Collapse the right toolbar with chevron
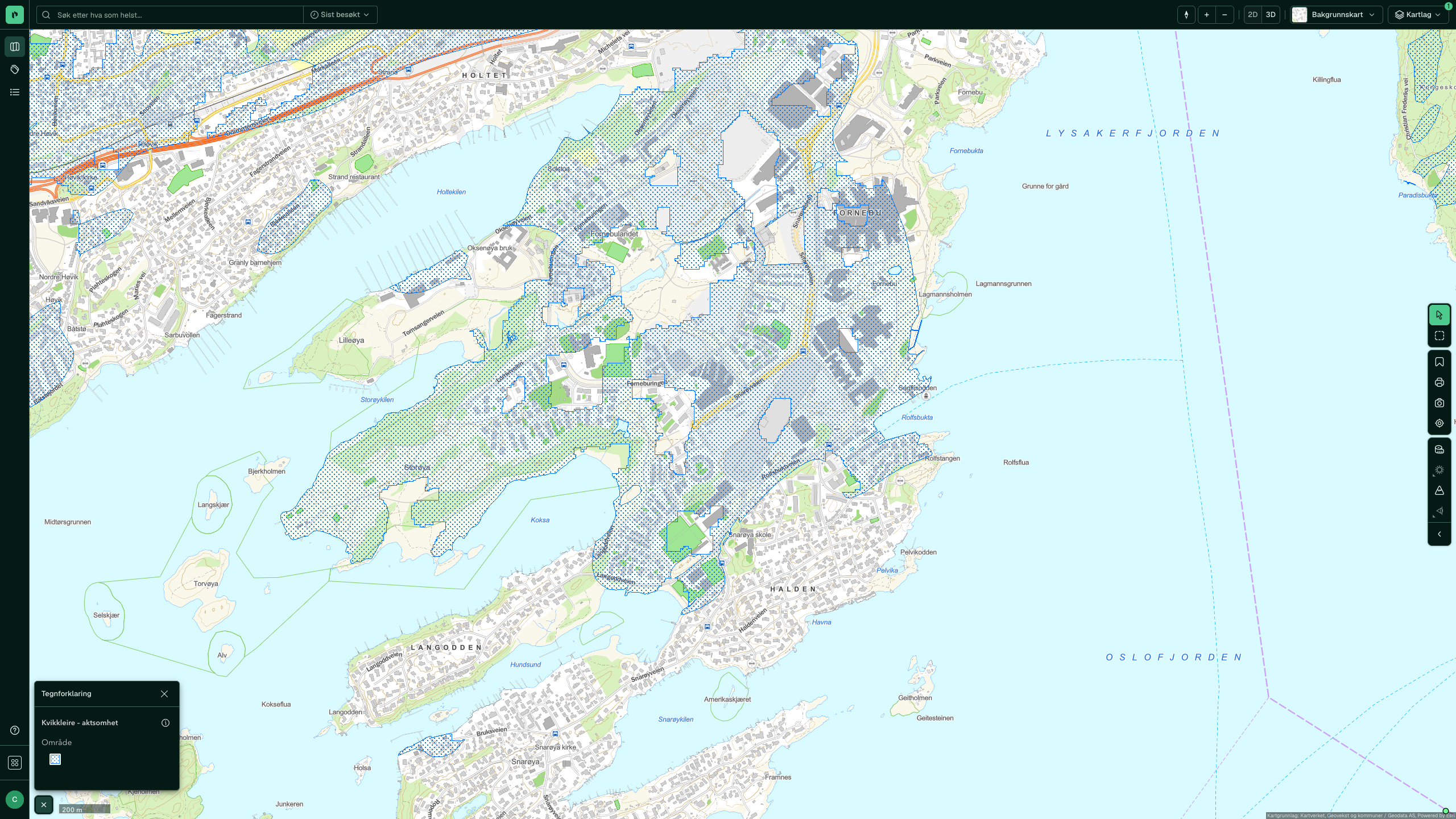This screenshot has height=819, width=1456. pos(1440,534)
